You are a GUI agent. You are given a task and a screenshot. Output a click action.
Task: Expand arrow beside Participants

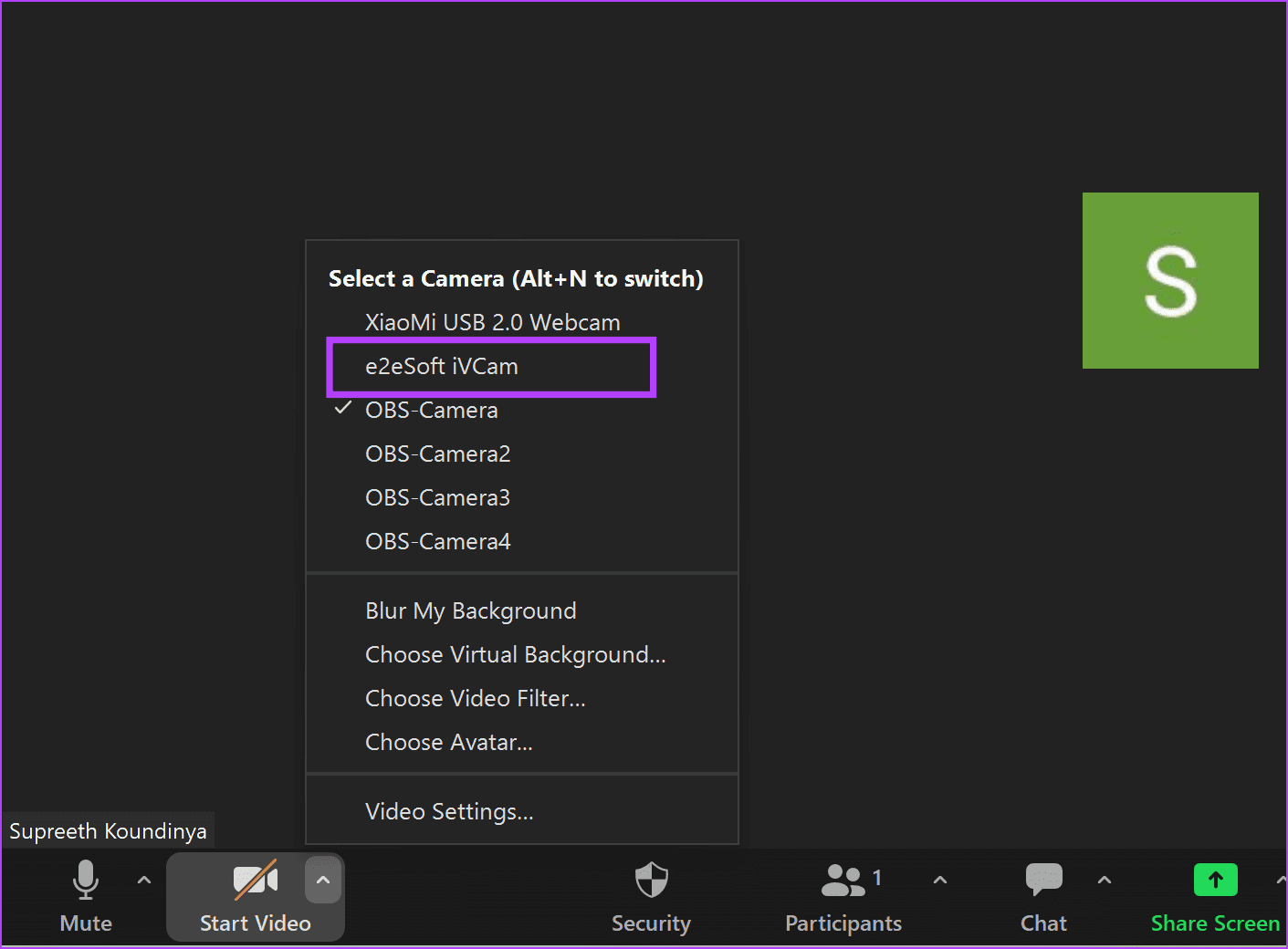point(940,881)
